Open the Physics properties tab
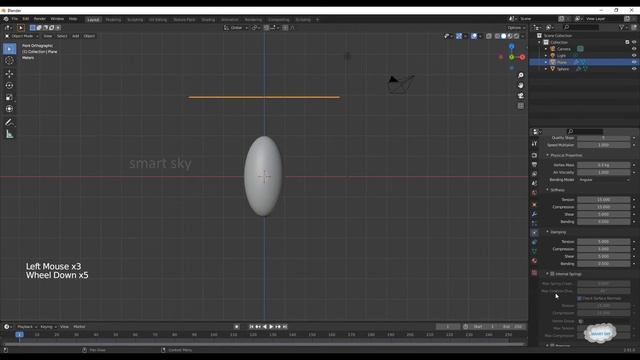Viewport: 640px width, 360px height. (x=534, y=233)
